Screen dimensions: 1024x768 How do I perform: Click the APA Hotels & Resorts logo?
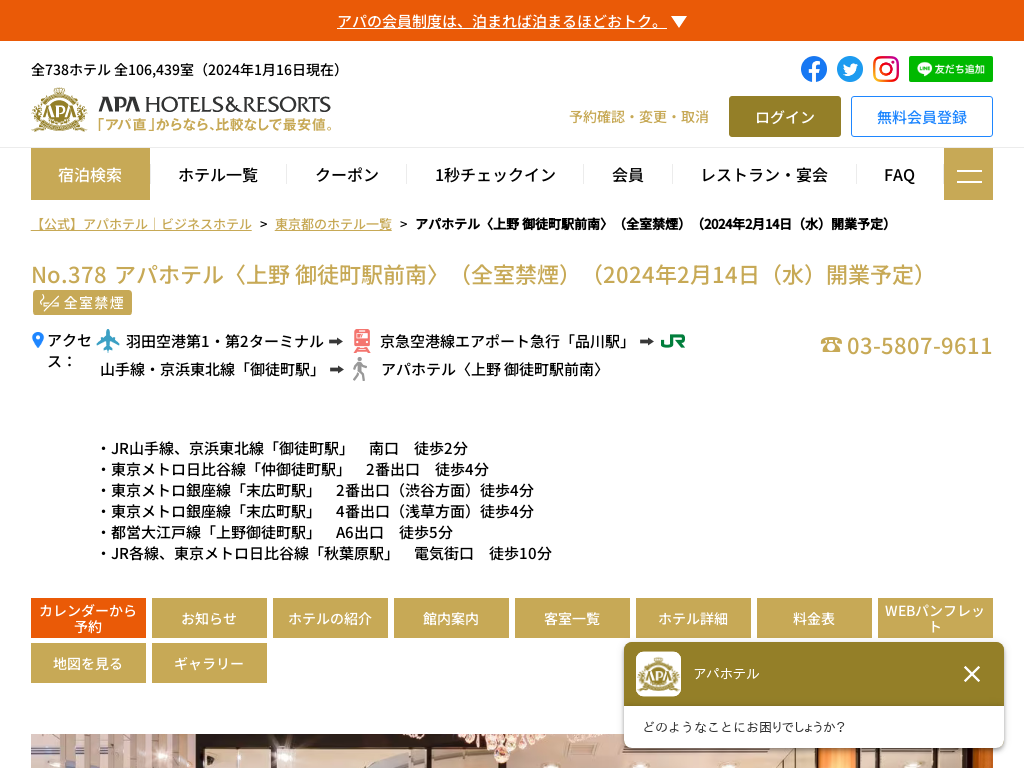(x=182, y=112)
